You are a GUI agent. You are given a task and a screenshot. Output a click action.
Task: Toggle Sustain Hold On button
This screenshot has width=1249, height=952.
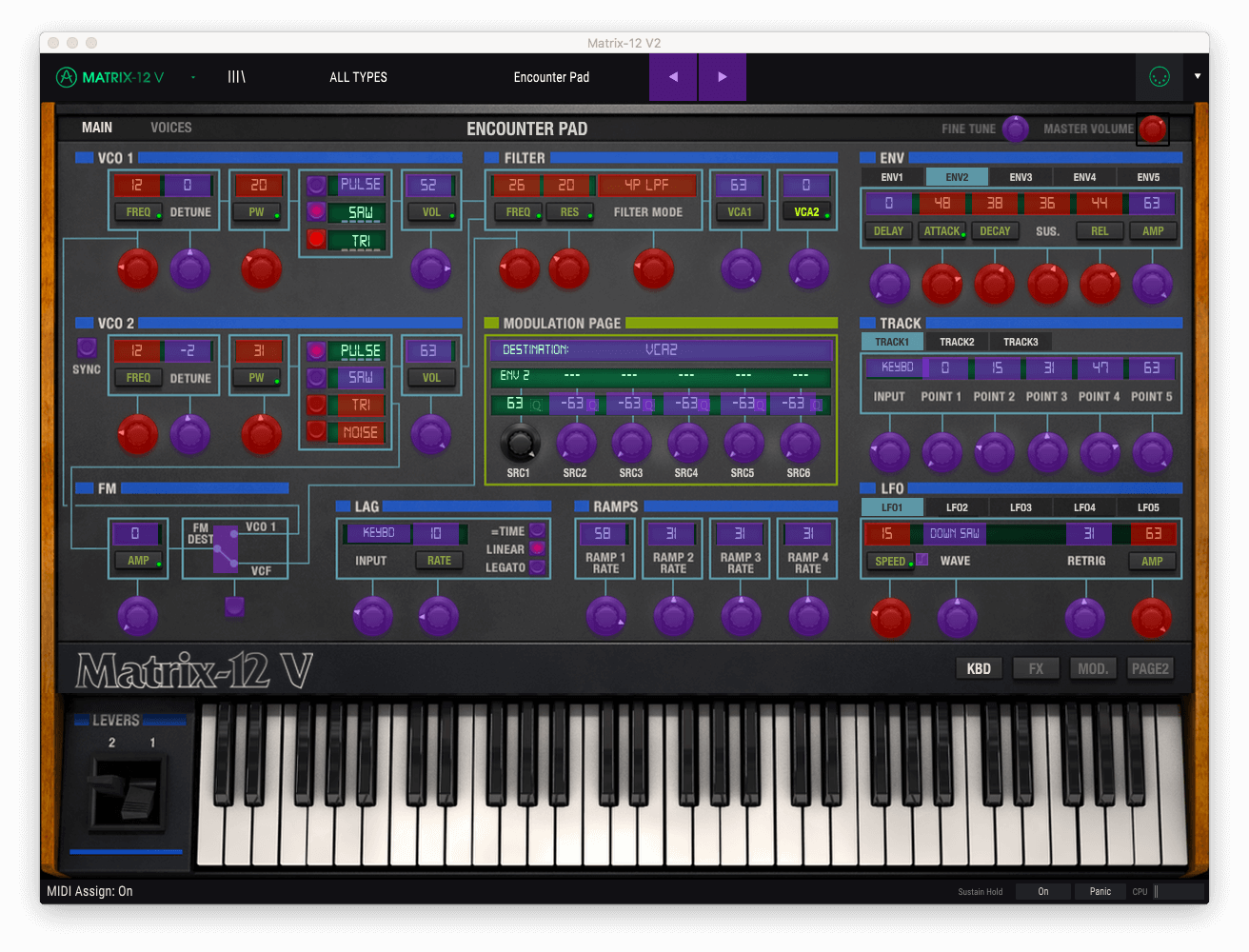pos(1043,891)
